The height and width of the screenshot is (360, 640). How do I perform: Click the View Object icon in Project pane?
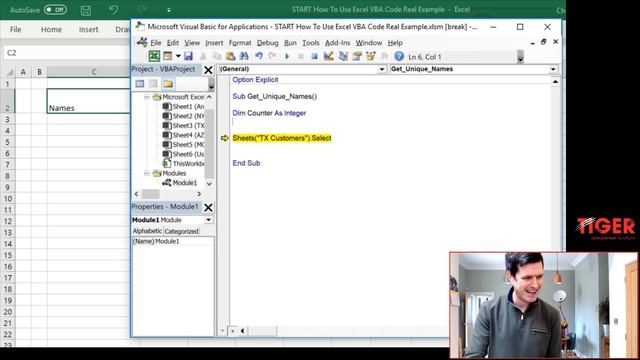pyautogui.click(x=153, y=84)
